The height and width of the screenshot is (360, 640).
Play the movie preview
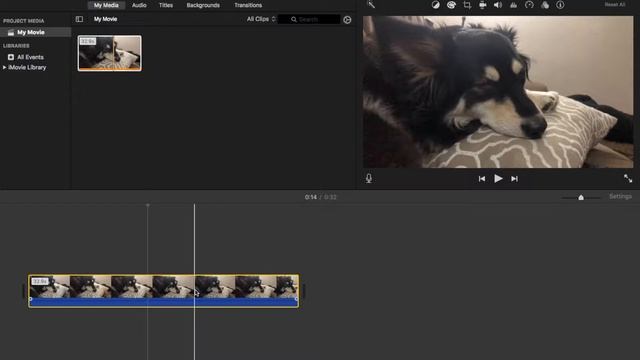[498, 178]
